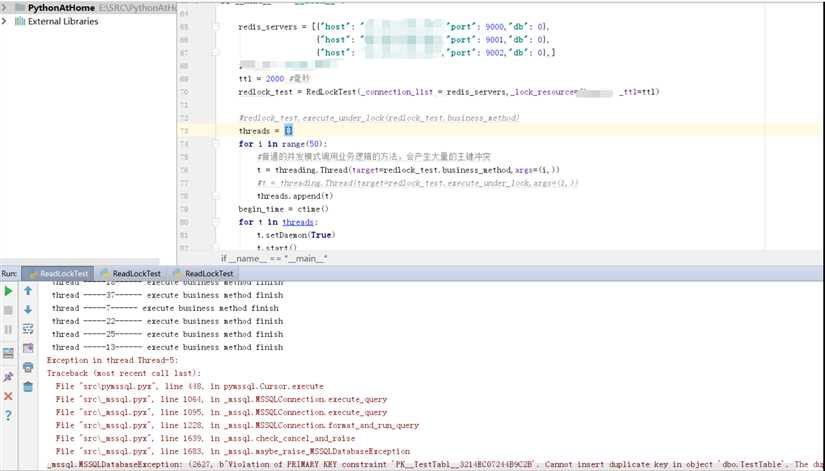Viewport: 825px width, 471px height.
Task: Collapse the redis_servers list fold marker
Action: 216,27
